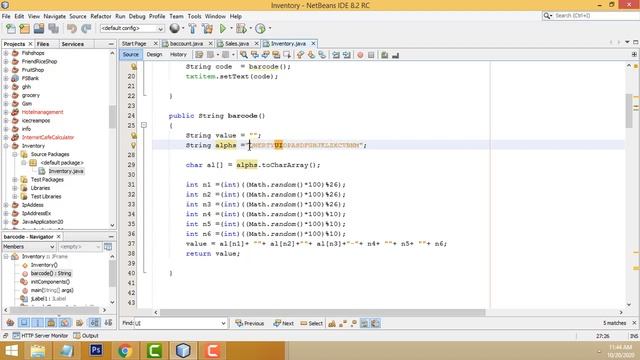
Task: Click the Comment icon in editor toolbar
Action: 384,55
